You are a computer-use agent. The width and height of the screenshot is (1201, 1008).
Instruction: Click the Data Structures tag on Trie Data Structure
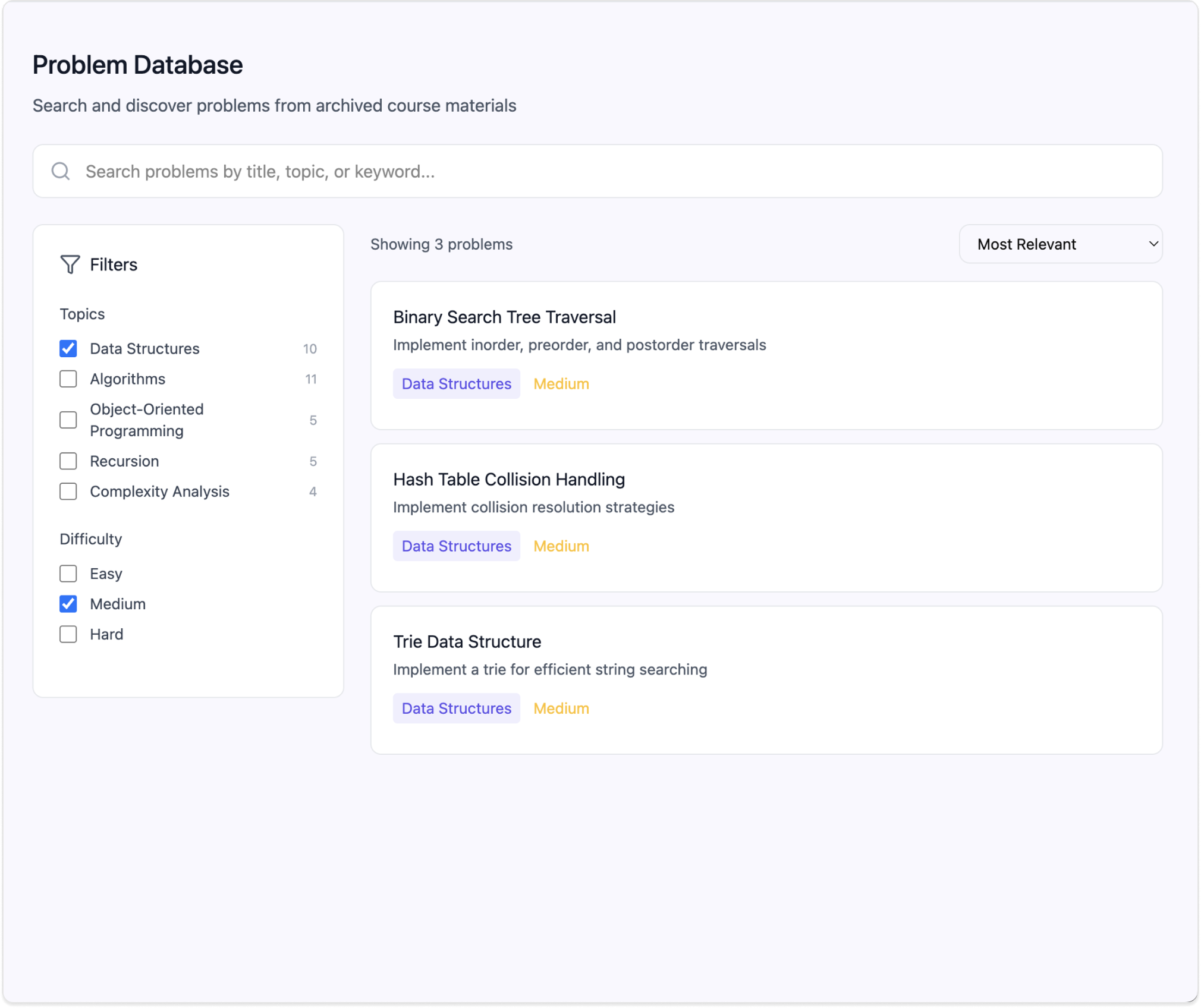456,708
